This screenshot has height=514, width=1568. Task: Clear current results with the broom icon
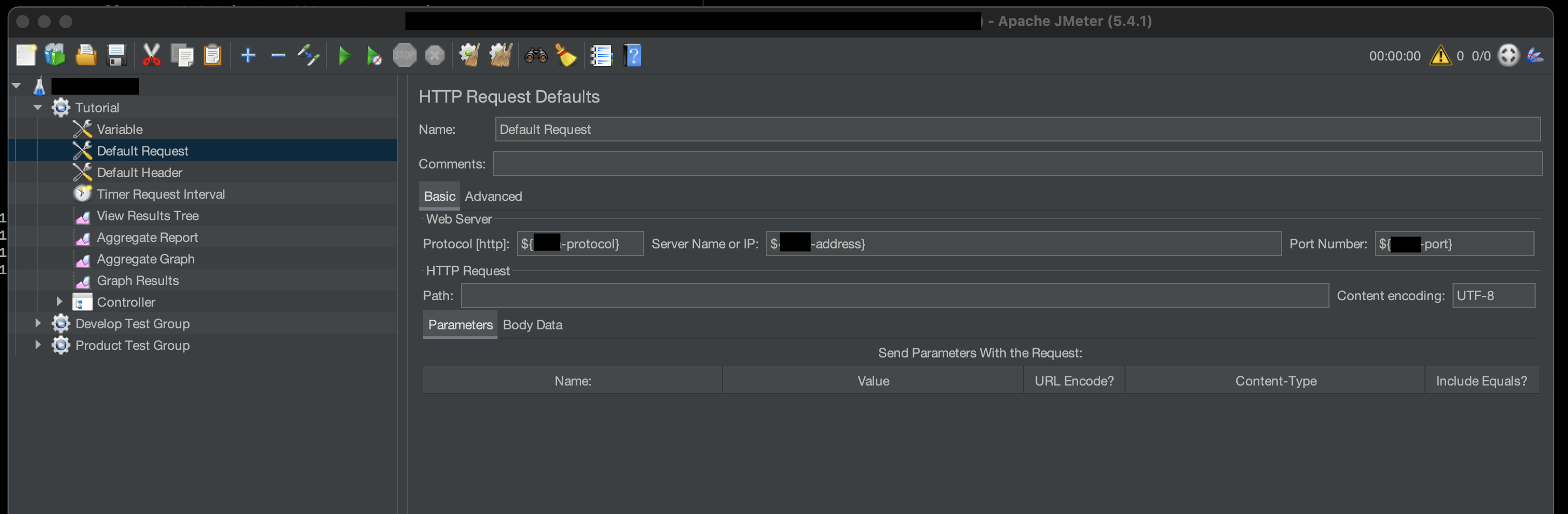[x=469, y=56]
